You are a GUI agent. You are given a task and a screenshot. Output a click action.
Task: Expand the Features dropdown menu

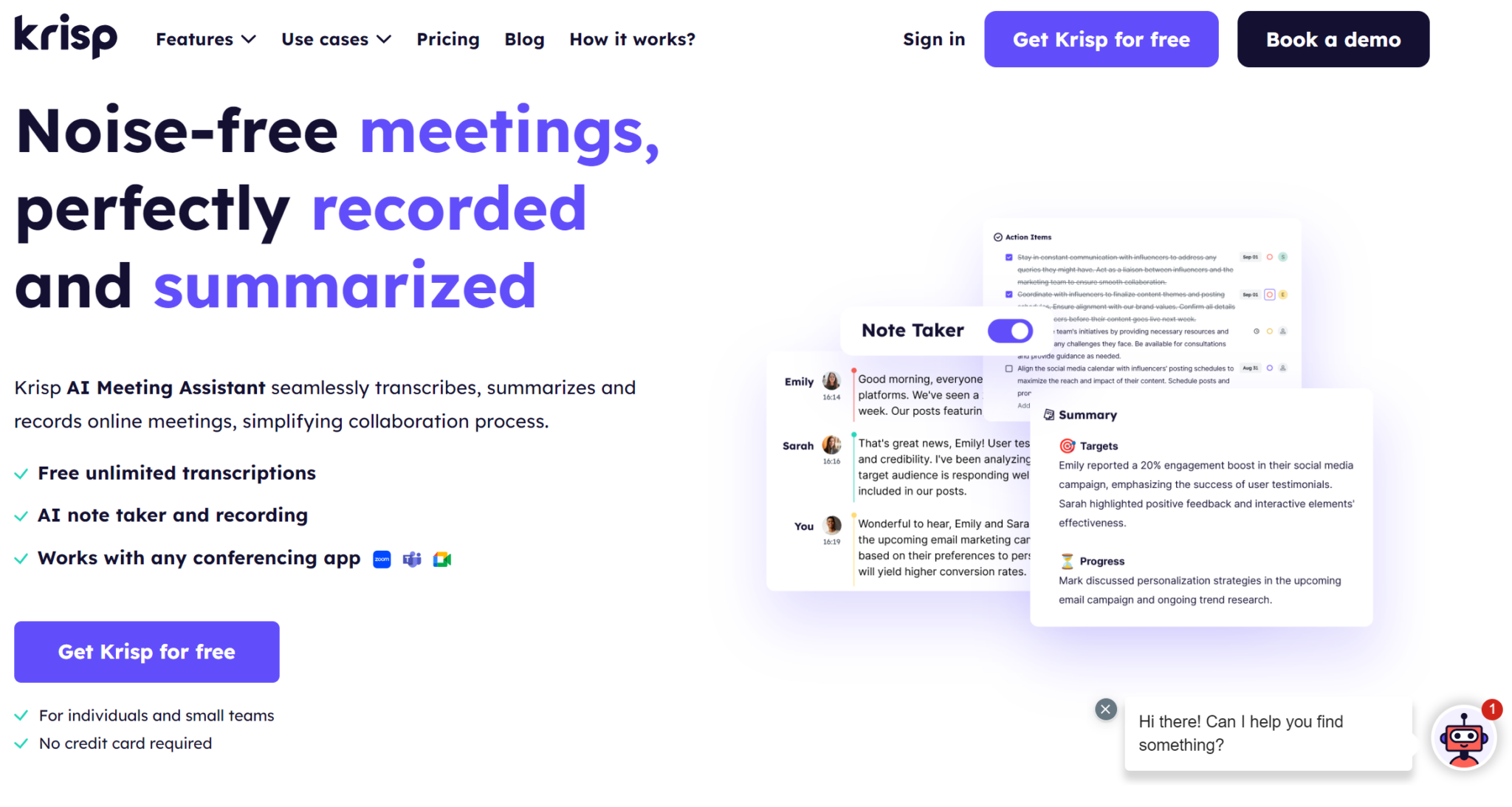(204, 40)
